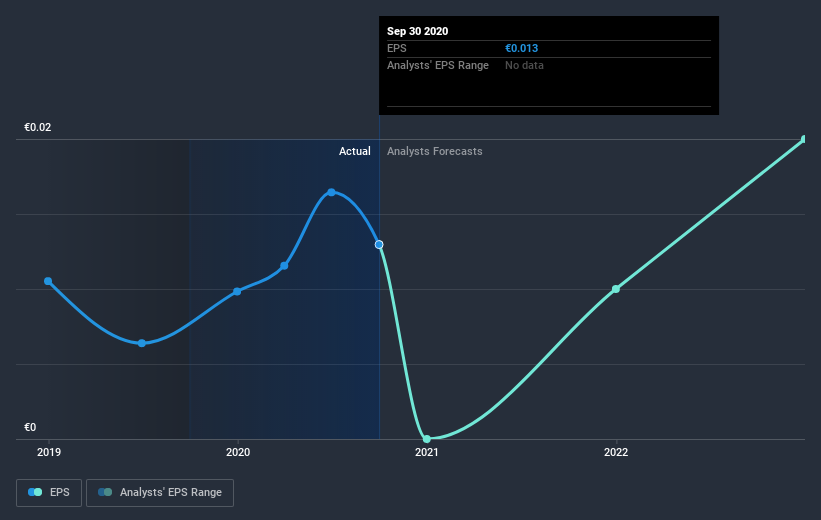Click the 2019 x-axis label
This screenshot has width=821, height=520.
click(x=49, y=452)
